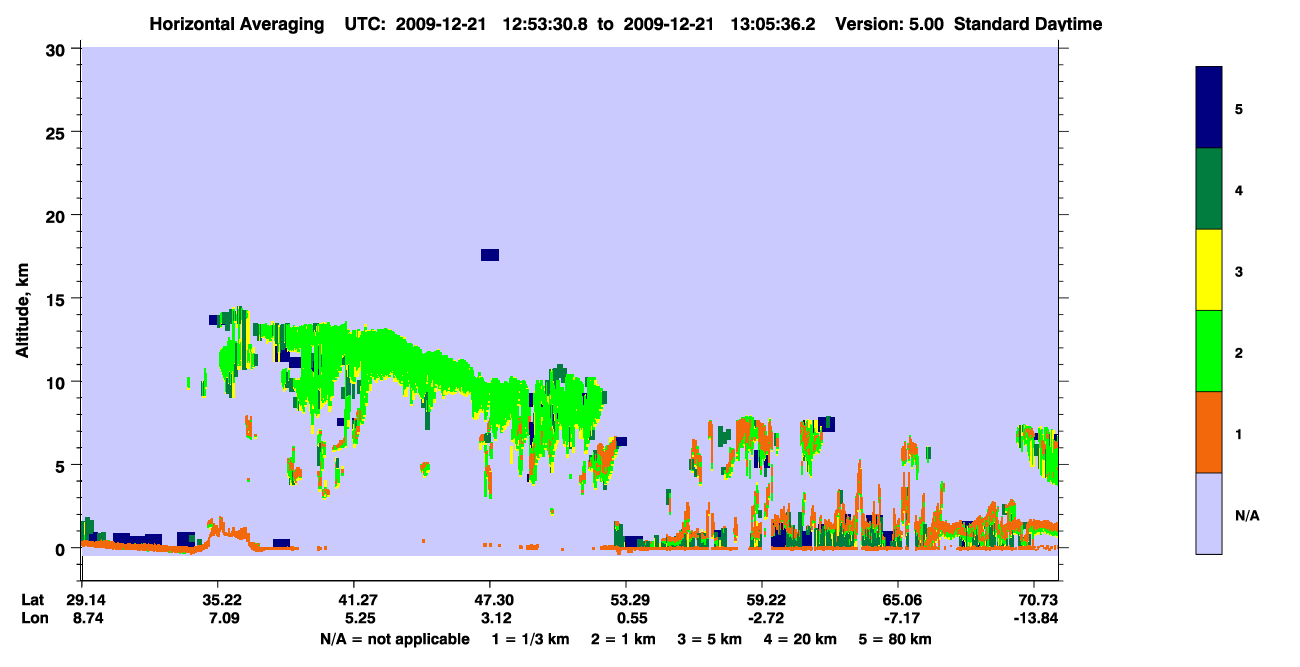
Task: Click the 'Lon' row label
Action: pos(33,619)
